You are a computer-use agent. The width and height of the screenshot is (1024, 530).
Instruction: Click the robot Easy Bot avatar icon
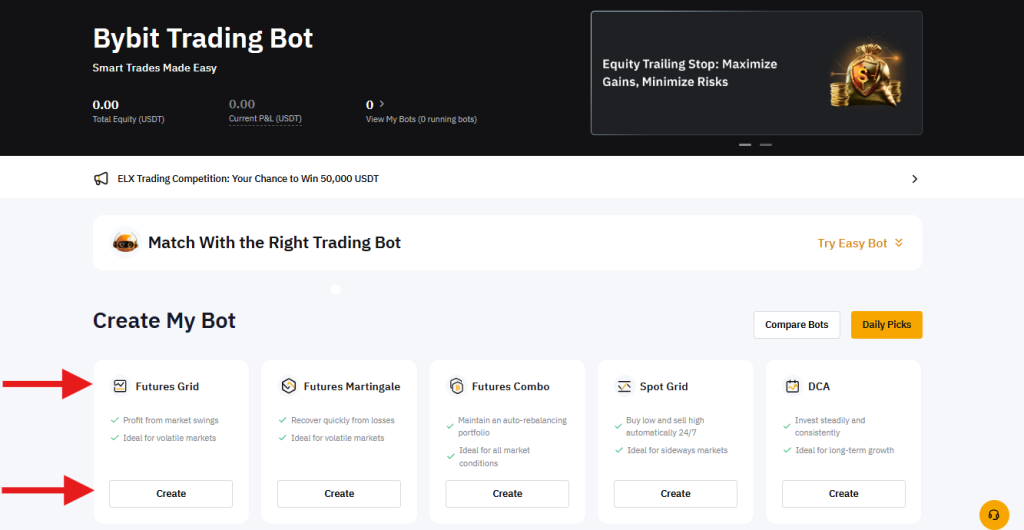click(125, 243)
